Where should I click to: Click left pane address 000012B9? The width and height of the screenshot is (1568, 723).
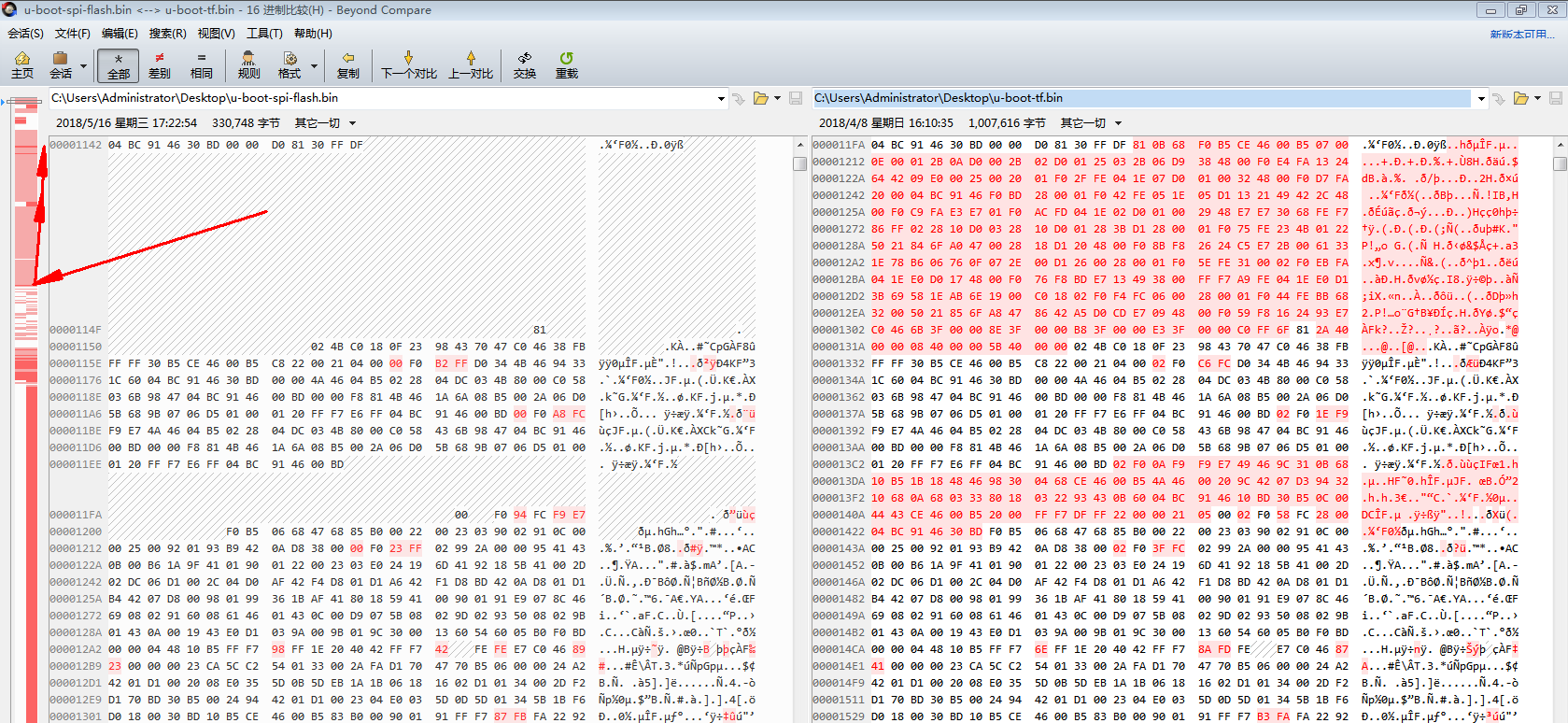[76, 666]
